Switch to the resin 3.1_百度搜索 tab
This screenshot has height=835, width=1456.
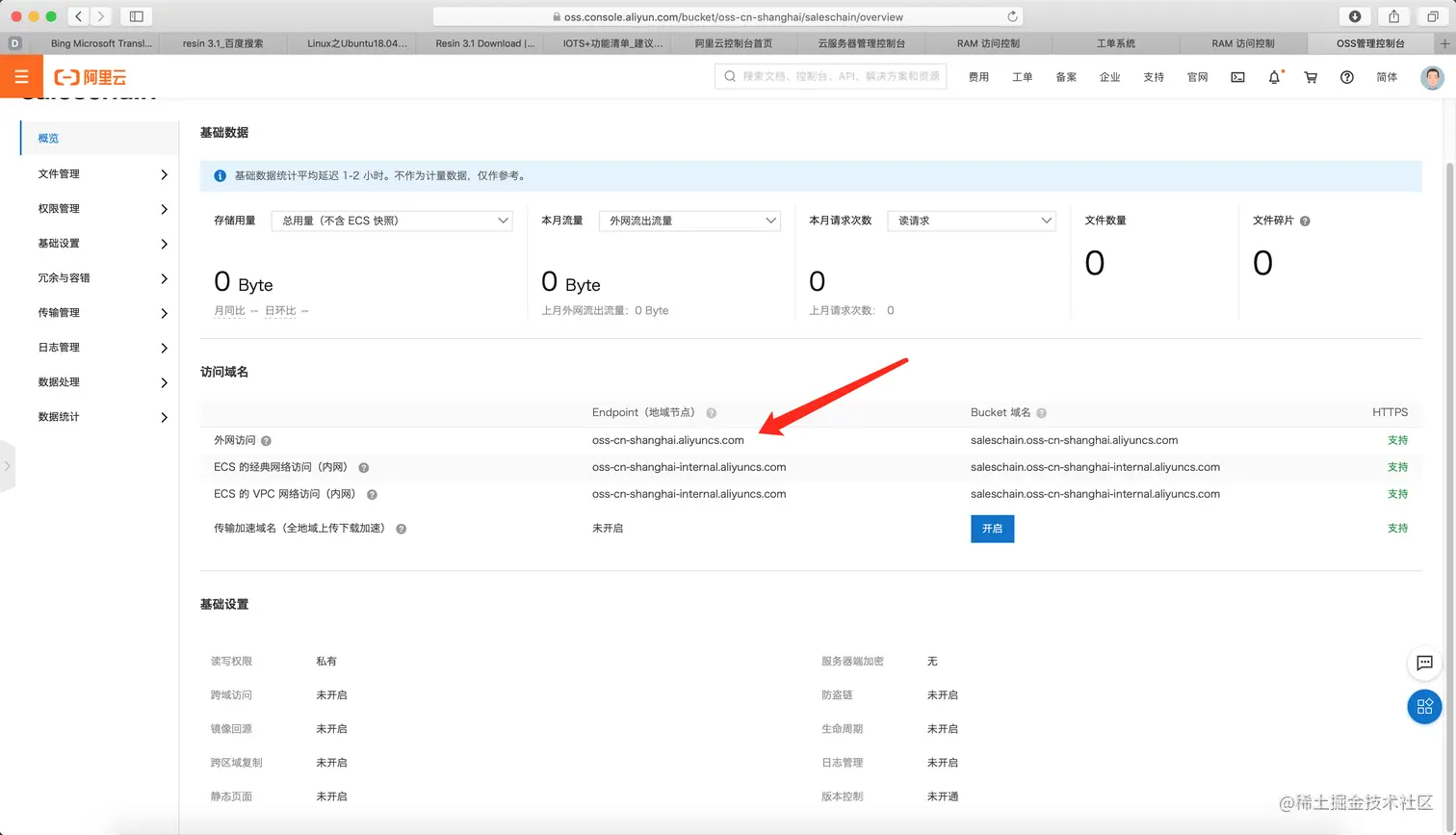coord(222,43)
